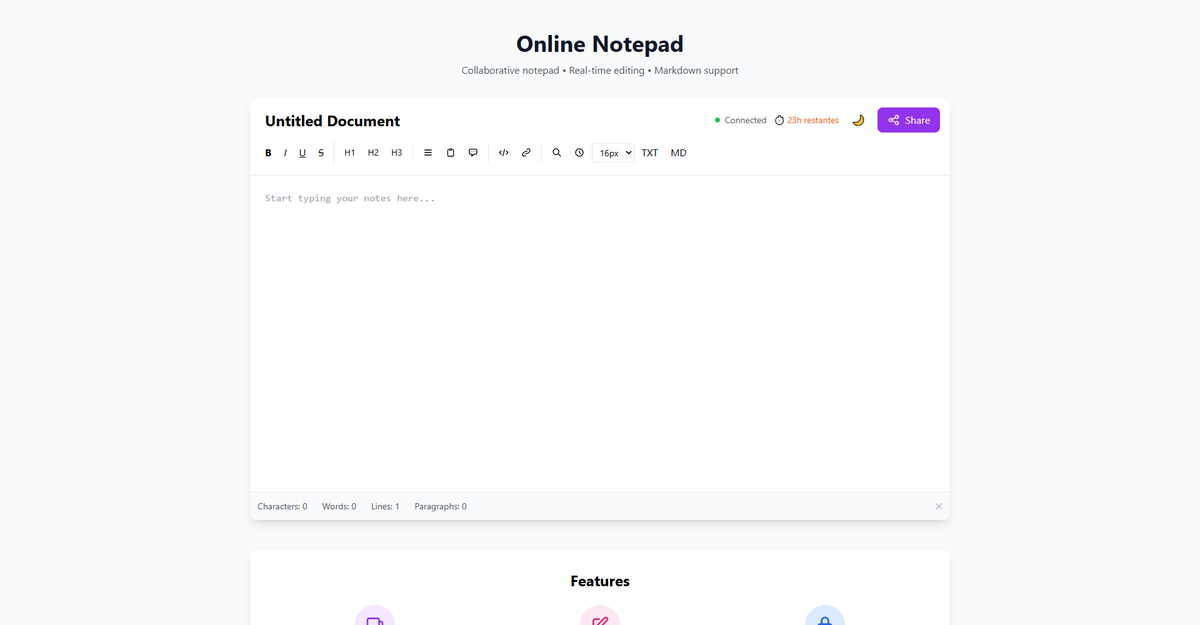The width and height of the screenshot is (1200, 625).
Task: Click the speech bubble comment icon
Action: click(x=473, y=153)
